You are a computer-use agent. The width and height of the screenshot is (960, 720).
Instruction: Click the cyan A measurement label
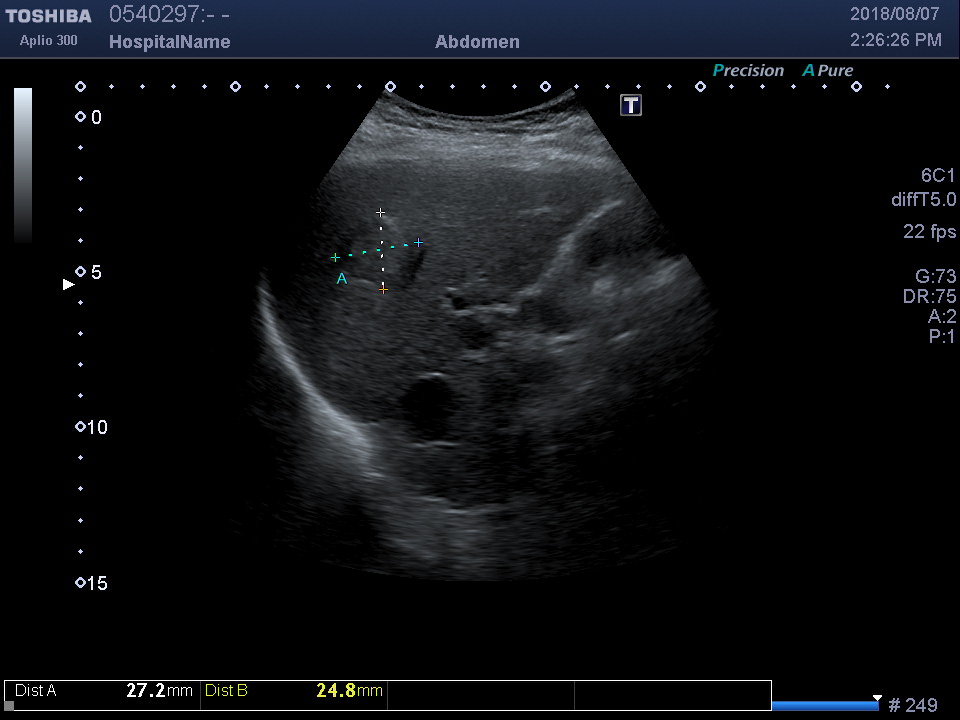coord(342,279)
